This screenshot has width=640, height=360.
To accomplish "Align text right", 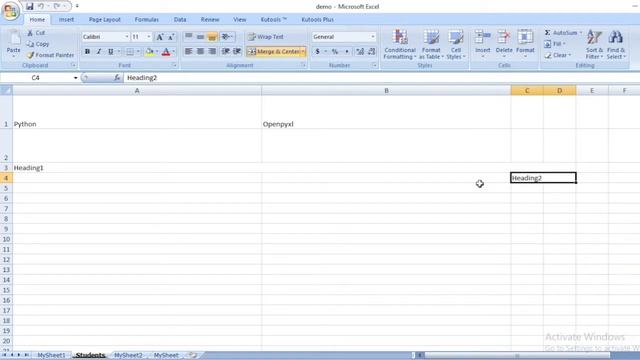I will pos(212,51).
